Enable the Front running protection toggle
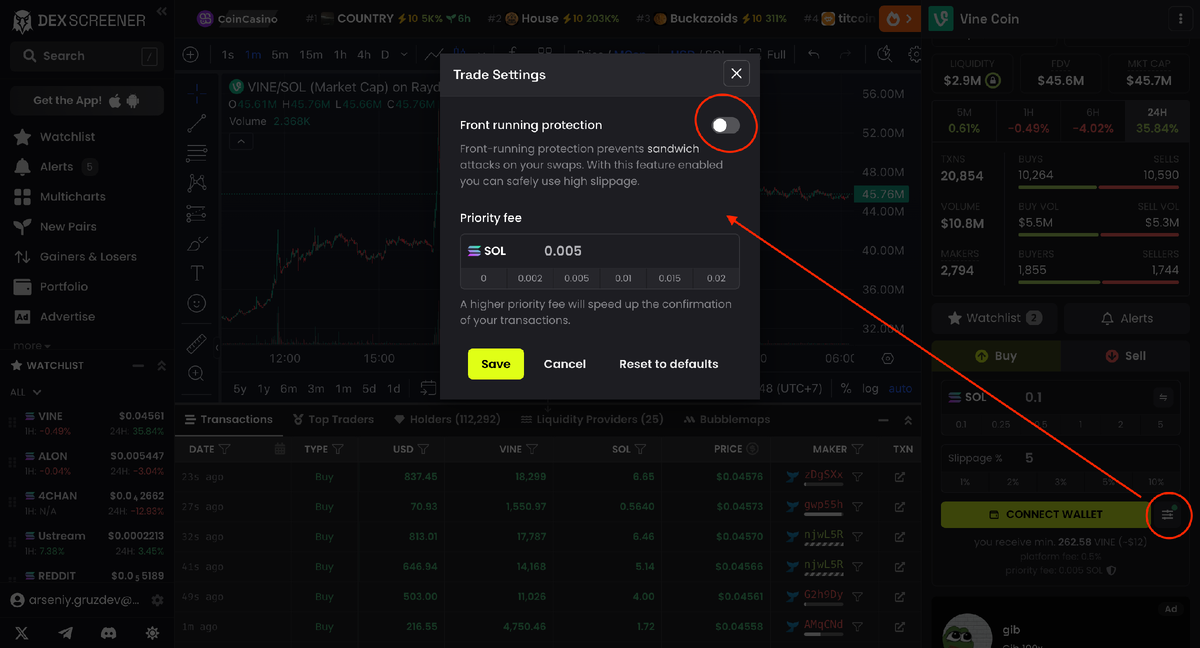This screenshot has width=1200, height=648. [726, 125]
